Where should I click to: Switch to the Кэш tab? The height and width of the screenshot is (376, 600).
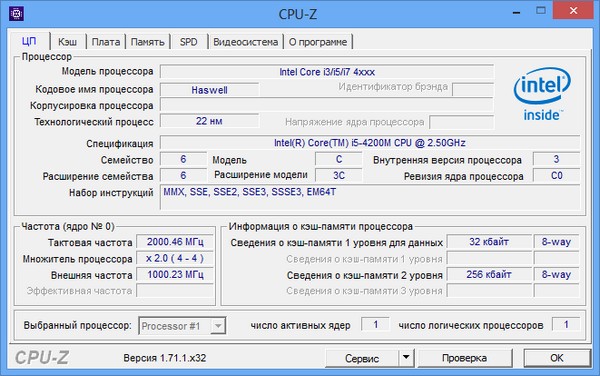67,42
